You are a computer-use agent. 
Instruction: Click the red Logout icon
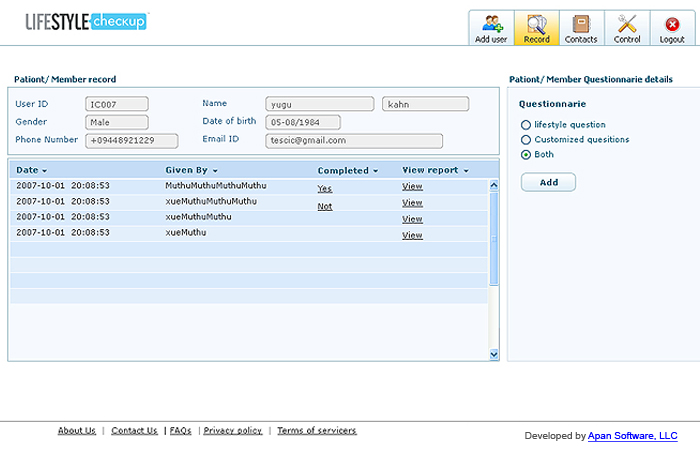tap(672, 24)
